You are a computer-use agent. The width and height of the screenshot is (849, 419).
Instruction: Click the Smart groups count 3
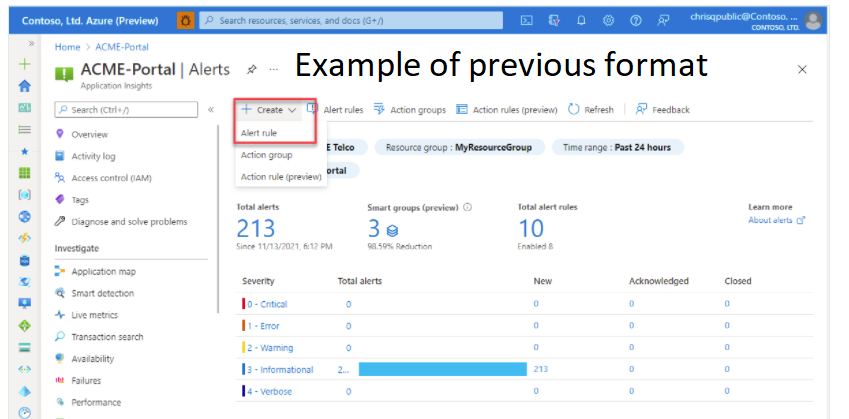tap(374, 228)
